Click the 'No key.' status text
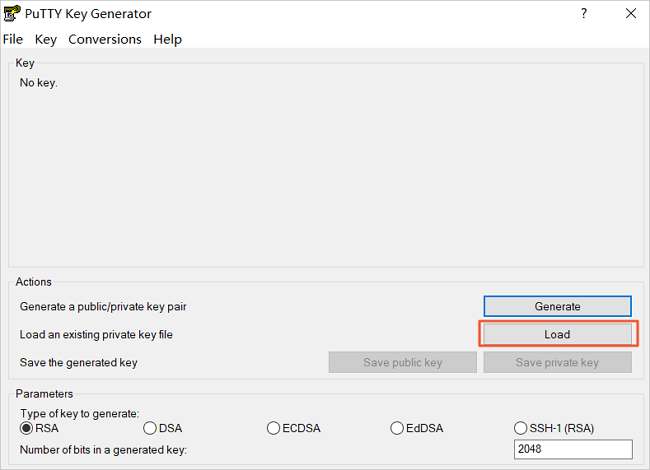Viewport: 650px width, 470px height. coord(39,83)
